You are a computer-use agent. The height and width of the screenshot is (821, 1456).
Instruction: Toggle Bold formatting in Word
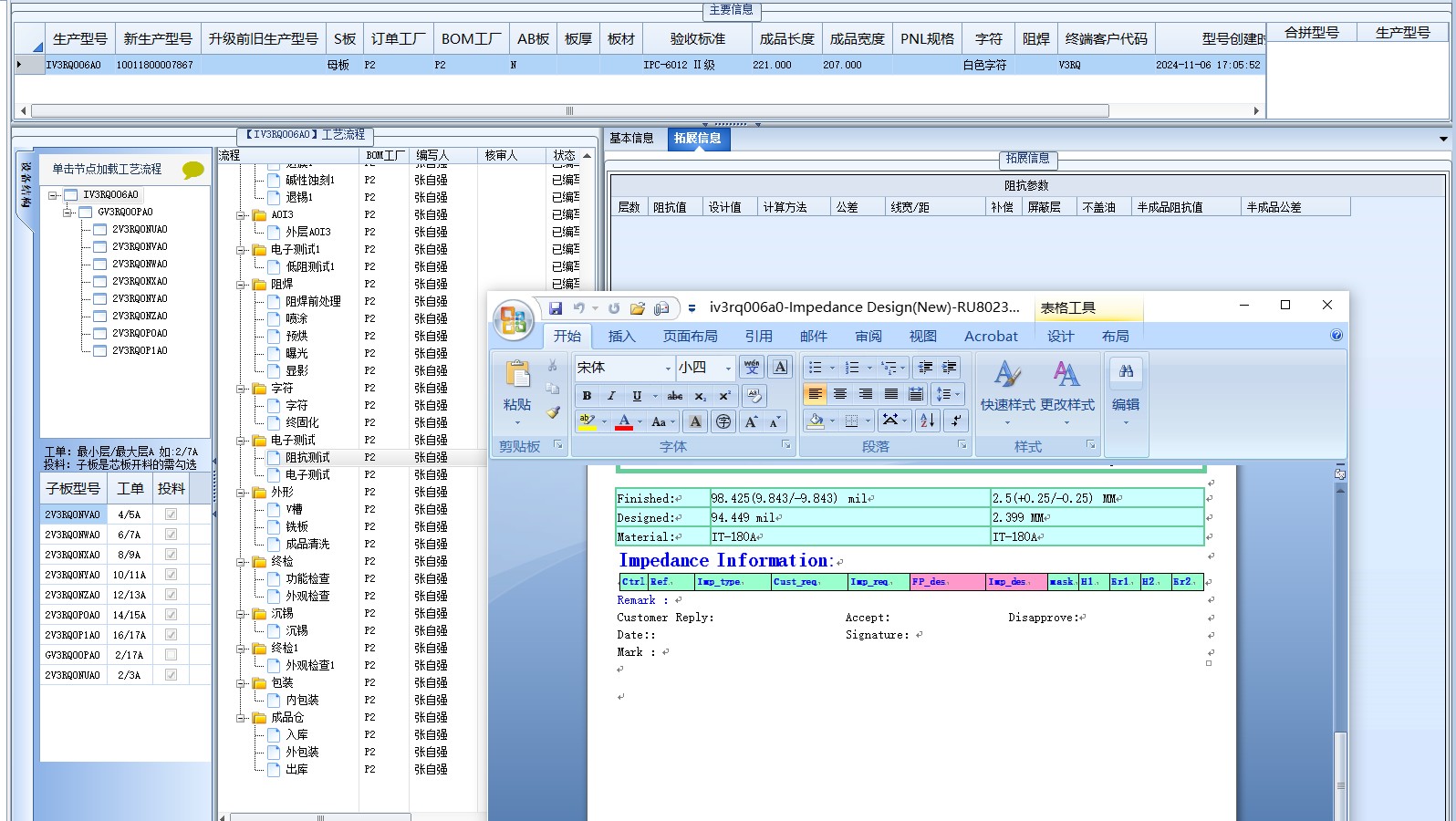(x=587, y=396)
